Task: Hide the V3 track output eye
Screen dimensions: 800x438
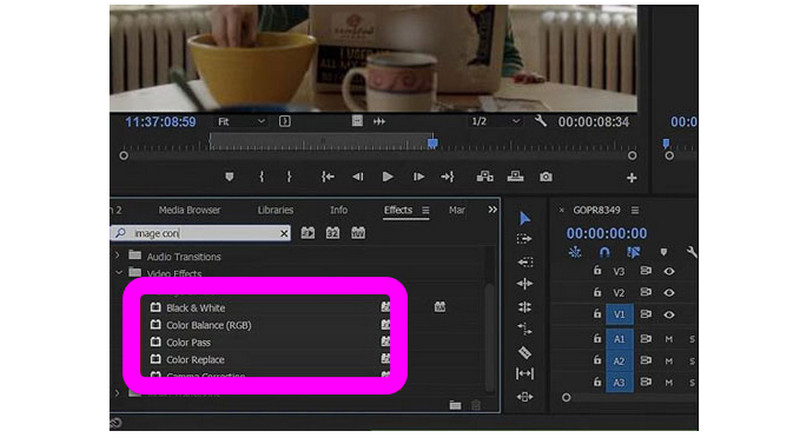Action: tap(669, 271)
